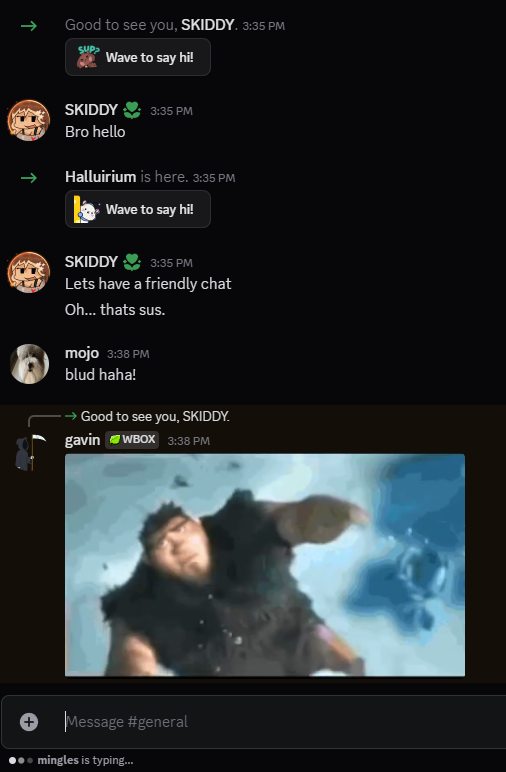Screen dimensions: 506x772
Task: Open the GIF posted by gavin
Action: (x=265, y=565)
